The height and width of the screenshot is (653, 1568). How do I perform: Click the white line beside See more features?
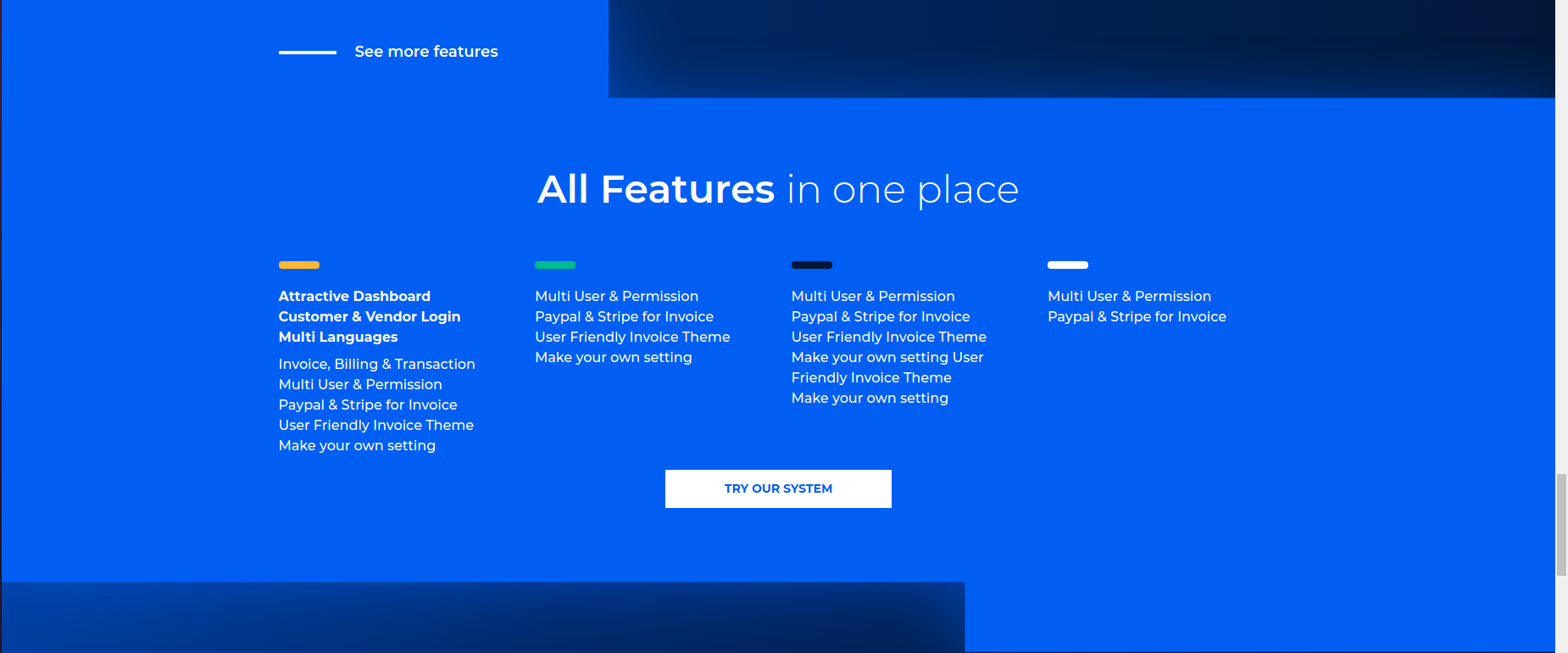click(308, 53)
